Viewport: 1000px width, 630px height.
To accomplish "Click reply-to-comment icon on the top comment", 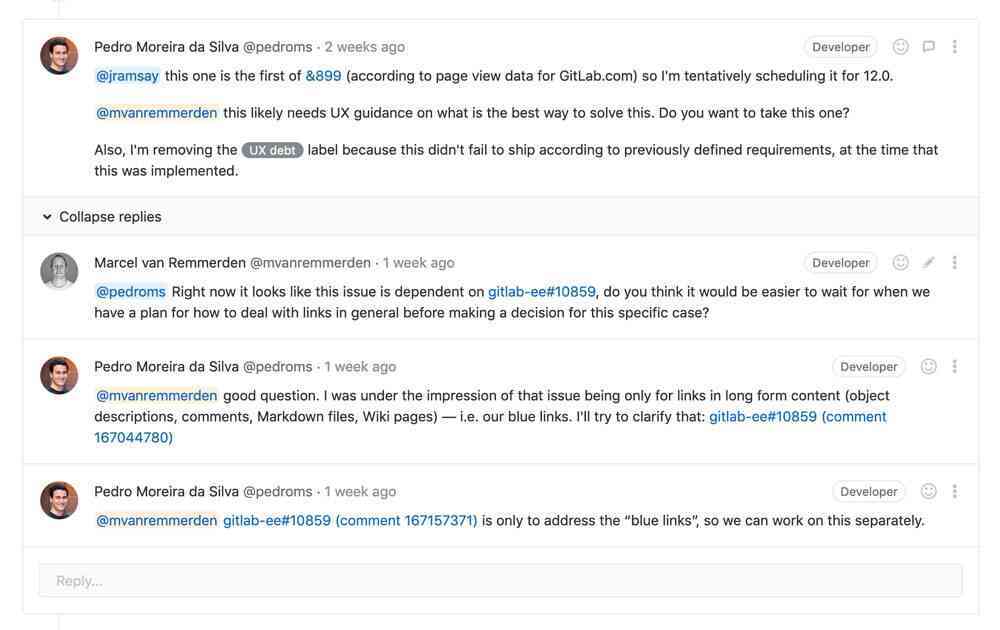I will pyautogui.click(x=928, y=47).
